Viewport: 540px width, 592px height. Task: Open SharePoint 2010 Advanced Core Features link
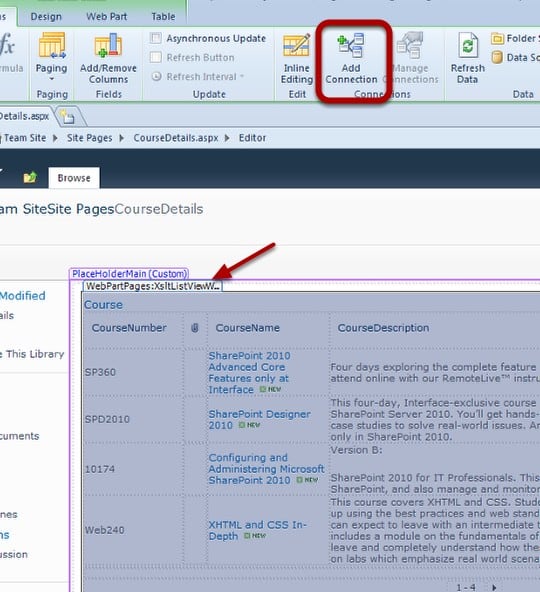coord(249,372)
